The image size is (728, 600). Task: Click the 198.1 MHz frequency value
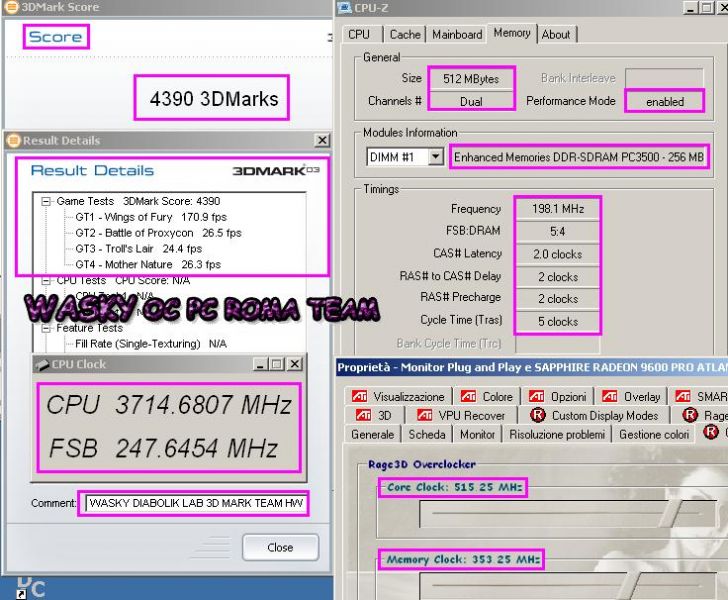point(558,209)
